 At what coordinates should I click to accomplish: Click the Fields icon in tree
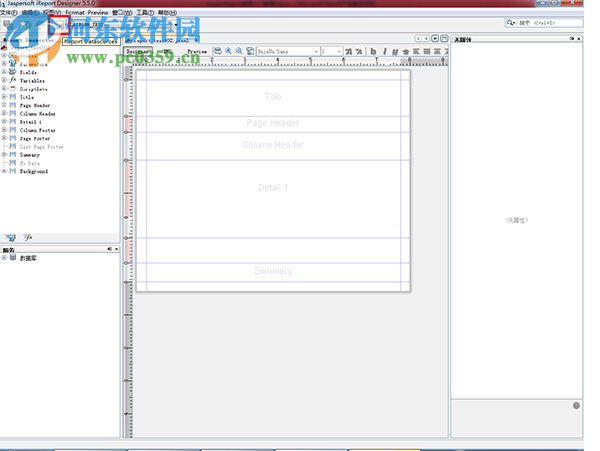pyautogui.click(x=13, y=72)
